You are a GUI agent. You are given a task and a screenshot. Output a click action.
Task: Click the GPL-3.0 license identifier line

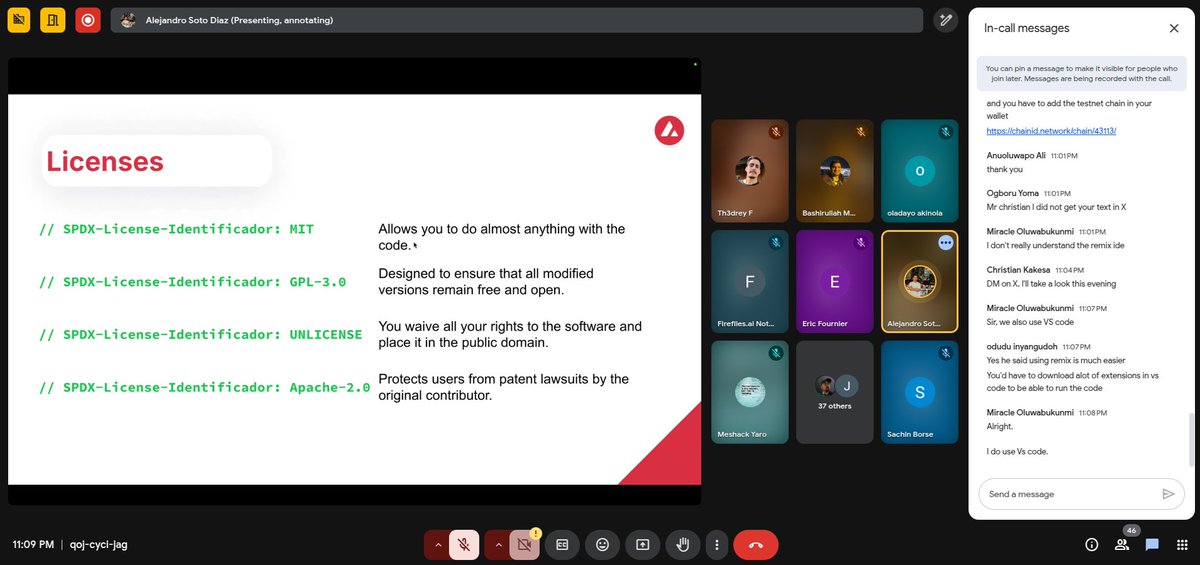point(192,282)
